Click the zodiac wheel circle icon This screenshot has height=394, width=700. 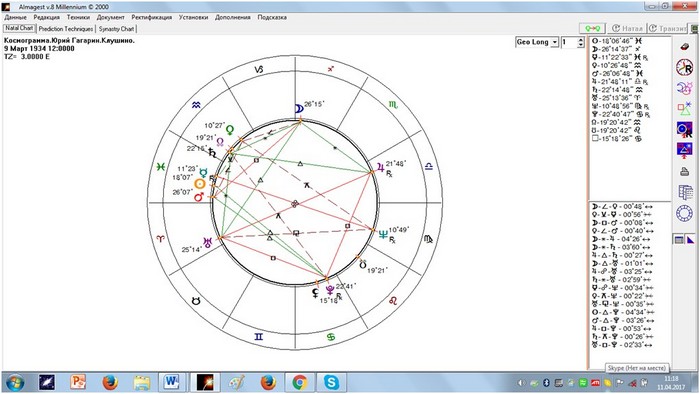(684, 213)
